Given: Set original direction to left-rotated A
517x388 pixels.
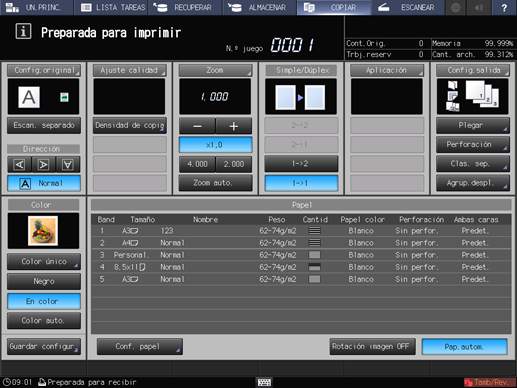Looking at the screenshot, I should pos(19,164).
